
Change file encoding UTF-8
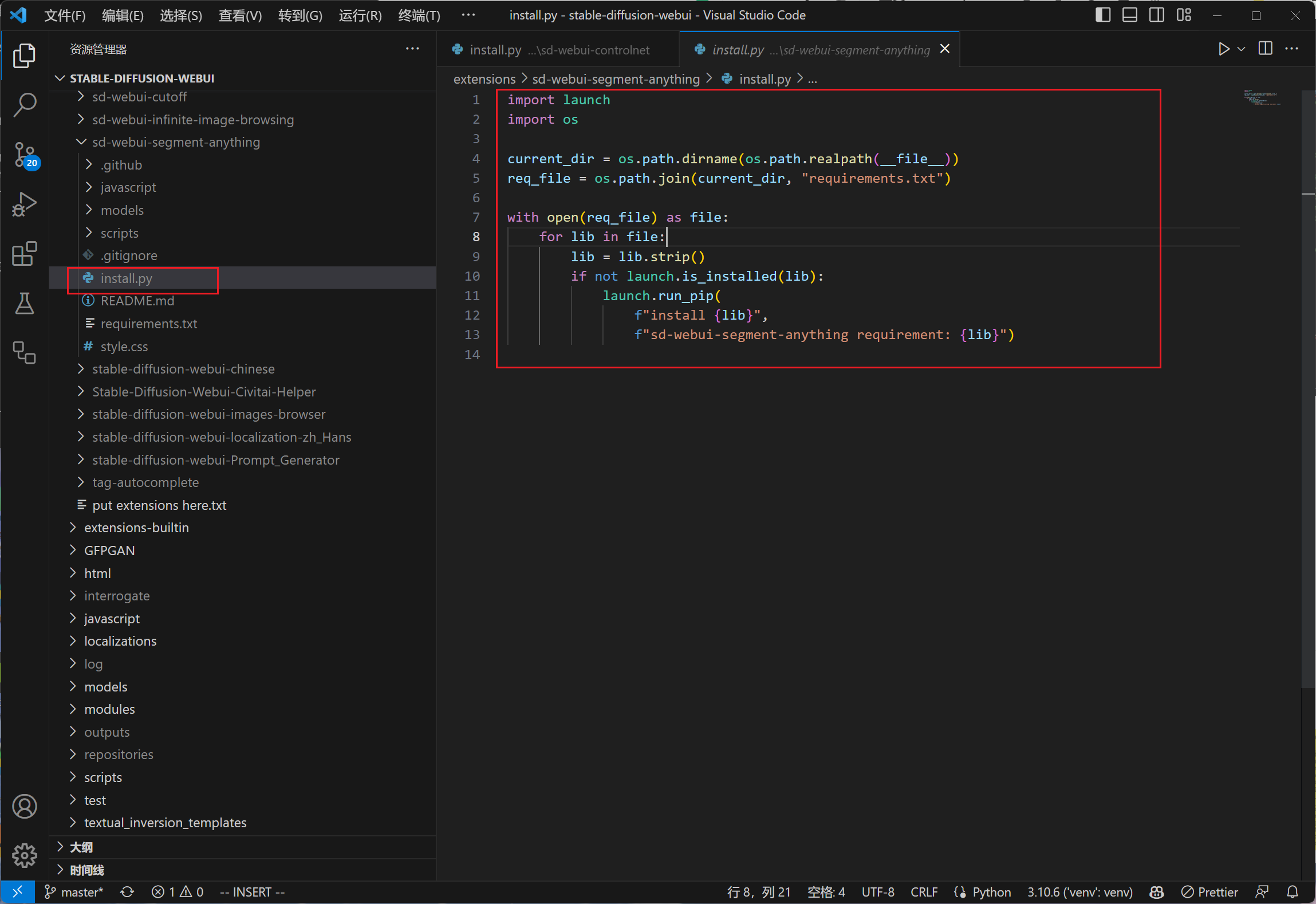877,892
